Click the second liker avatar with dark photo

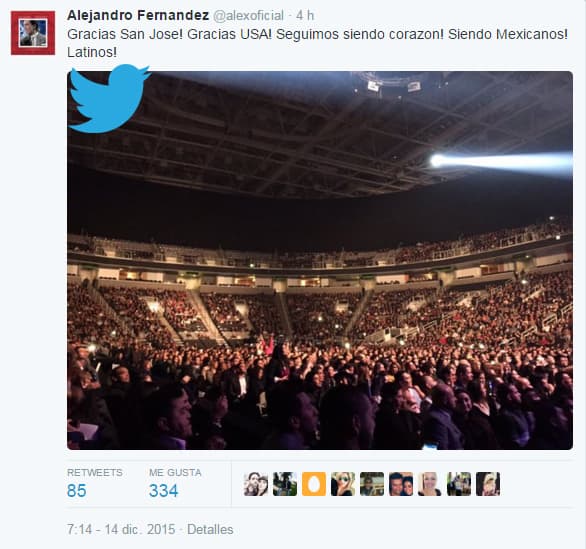point(285,484)
